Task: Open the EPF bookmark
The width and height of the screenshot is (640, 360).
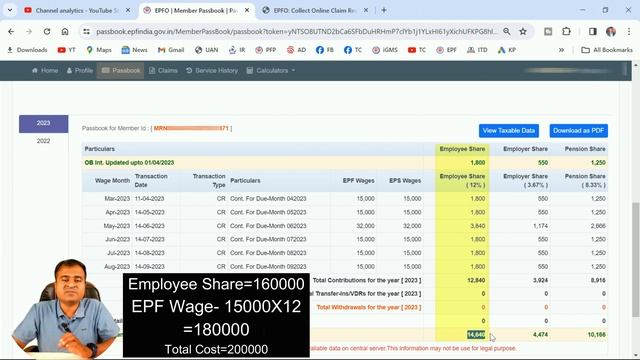Action: pyautogui.click(x=446, y=50)
